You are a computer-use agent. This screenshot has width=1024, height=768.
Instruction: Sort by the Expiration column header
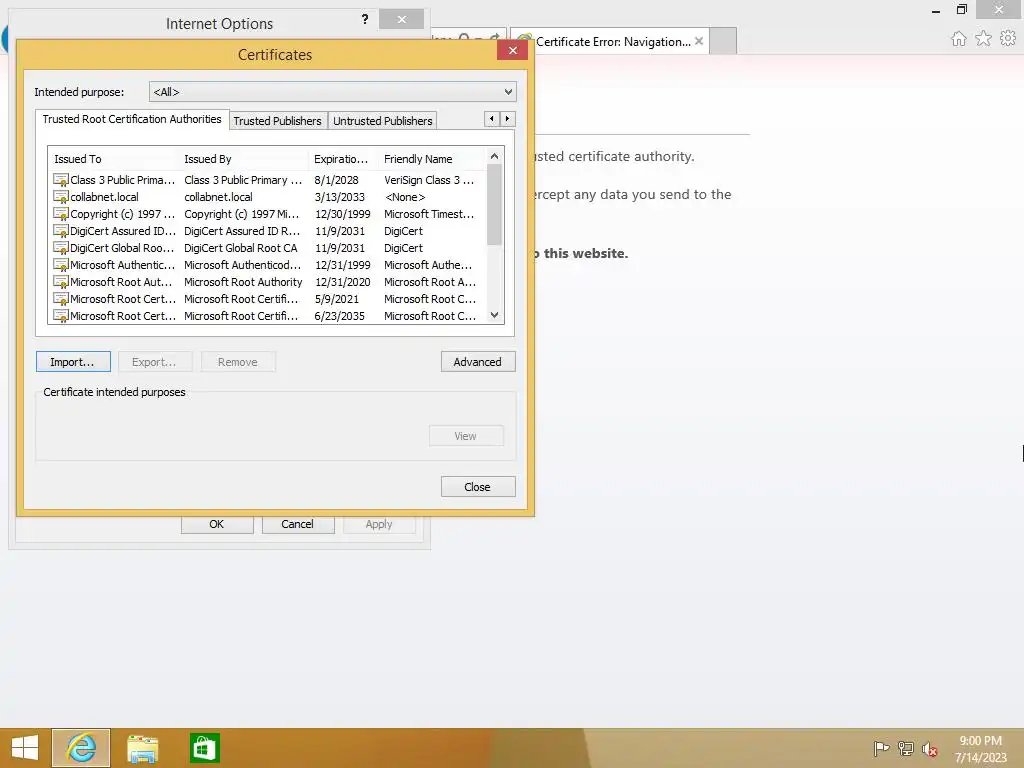pyautogui.click(x=342, y=159)
